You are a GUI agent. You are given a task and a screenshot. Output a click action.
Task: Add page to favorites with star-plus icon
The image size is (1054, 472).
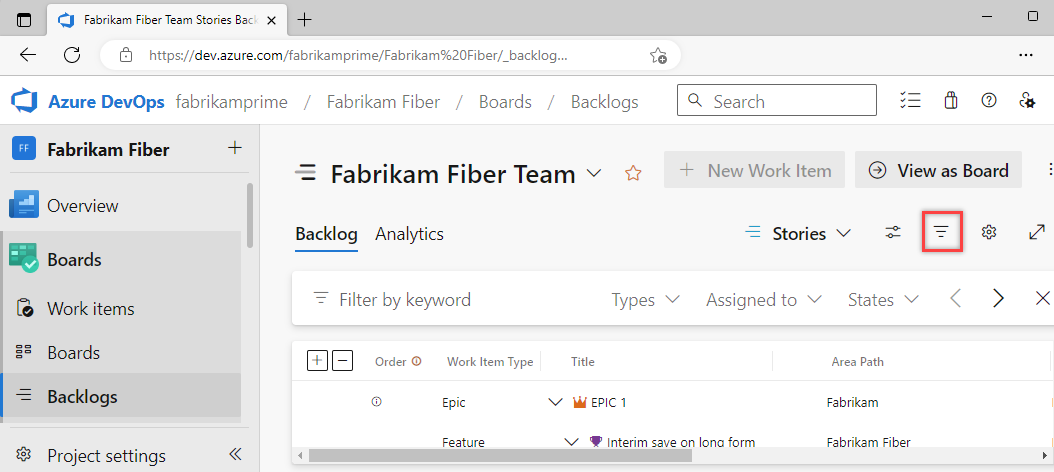tap(658, 55)
